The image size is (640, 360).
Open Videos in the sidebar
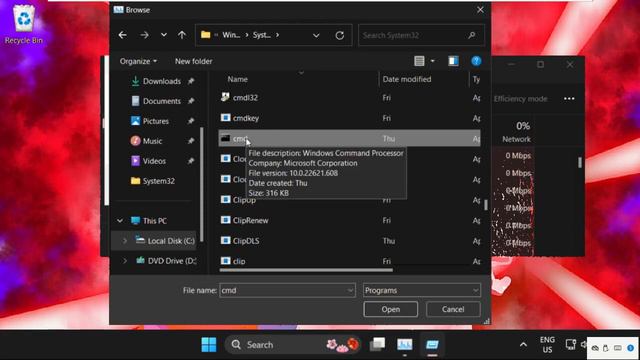point(154,161)
